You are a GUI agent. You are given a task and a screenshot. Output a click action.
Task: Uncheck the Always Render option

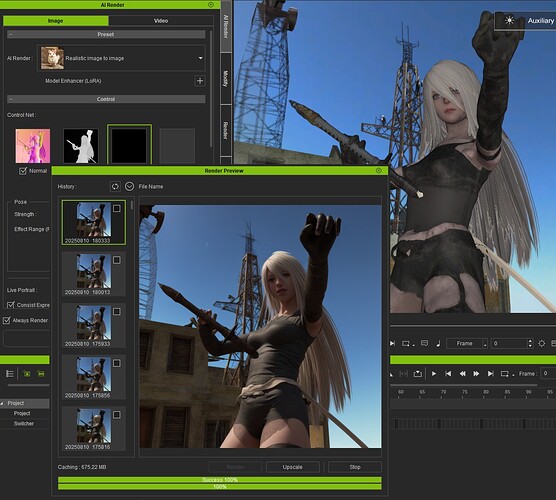point(6,321)
